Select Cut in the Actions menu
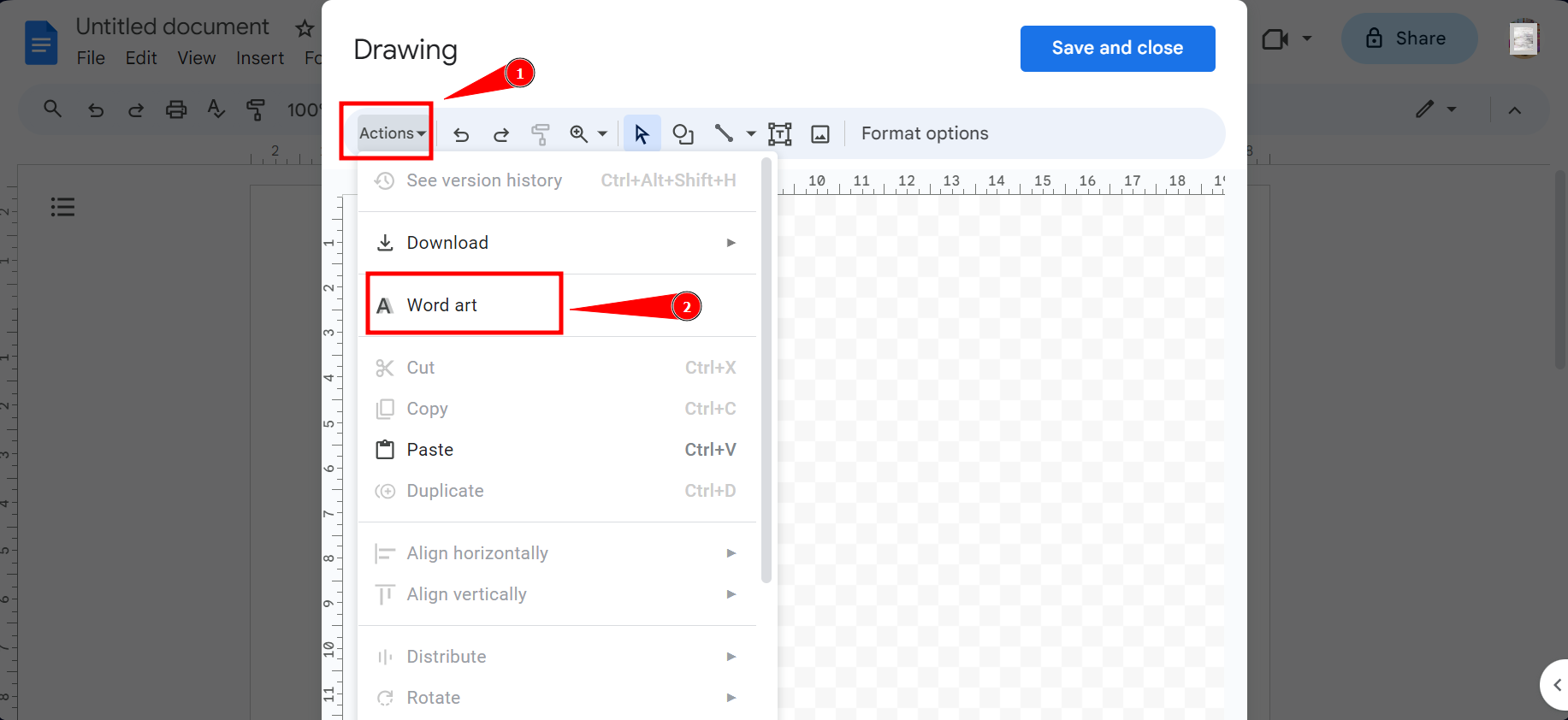 point(557,368)
